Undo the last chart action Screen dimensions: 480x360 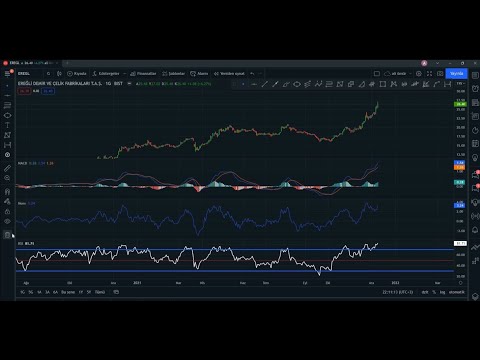(x=252, y=74)
